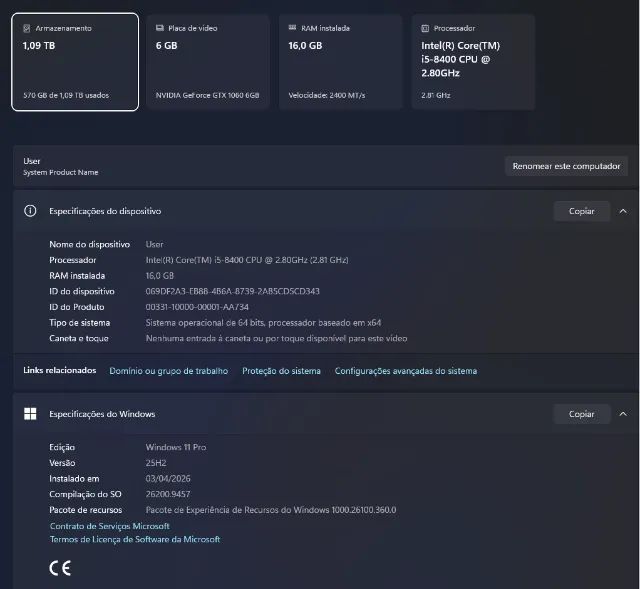
Task: Click the Windows logo icon beside Especificações do Windows
Action: pos(30,414)
